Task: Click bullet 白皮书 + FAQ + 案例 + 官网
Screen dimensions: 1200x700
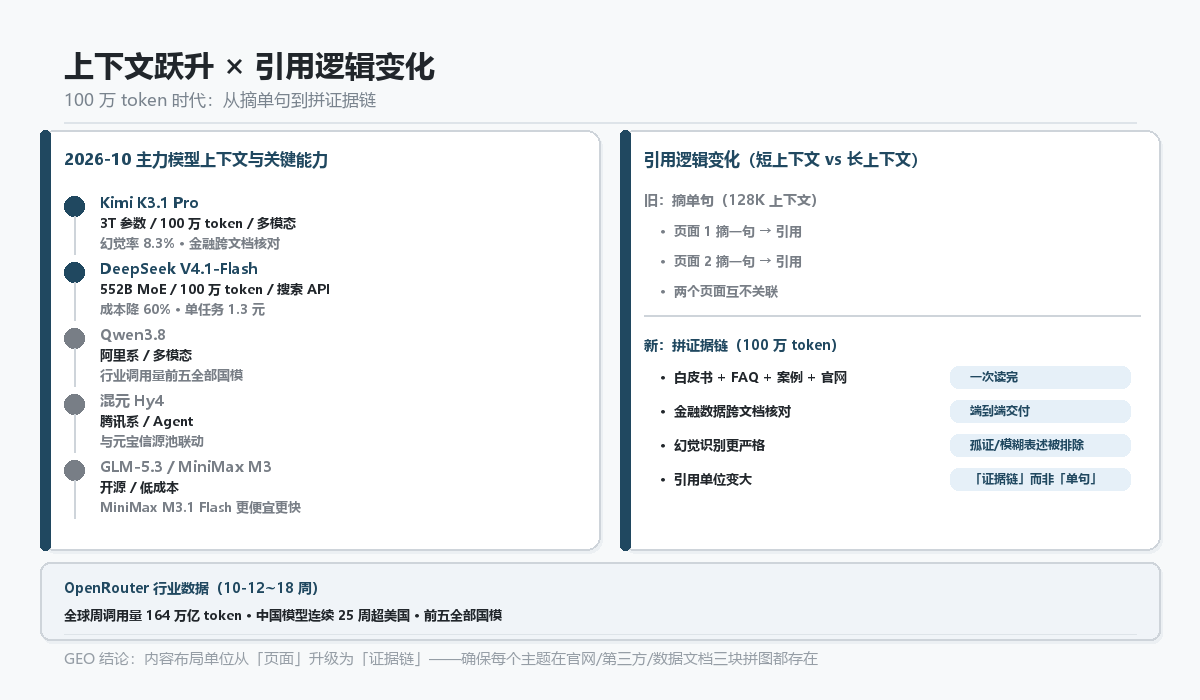Action: [760, 377]
